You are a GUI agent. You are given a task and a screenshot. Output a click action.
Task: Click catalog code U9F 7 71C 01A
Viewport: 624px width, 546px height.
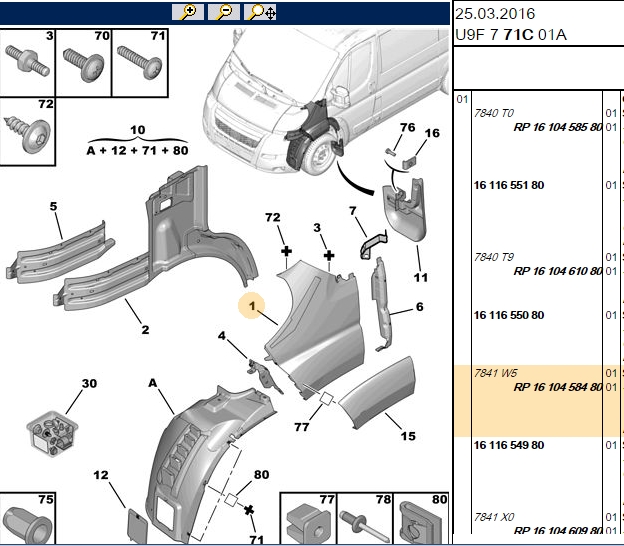click(511, 35)
